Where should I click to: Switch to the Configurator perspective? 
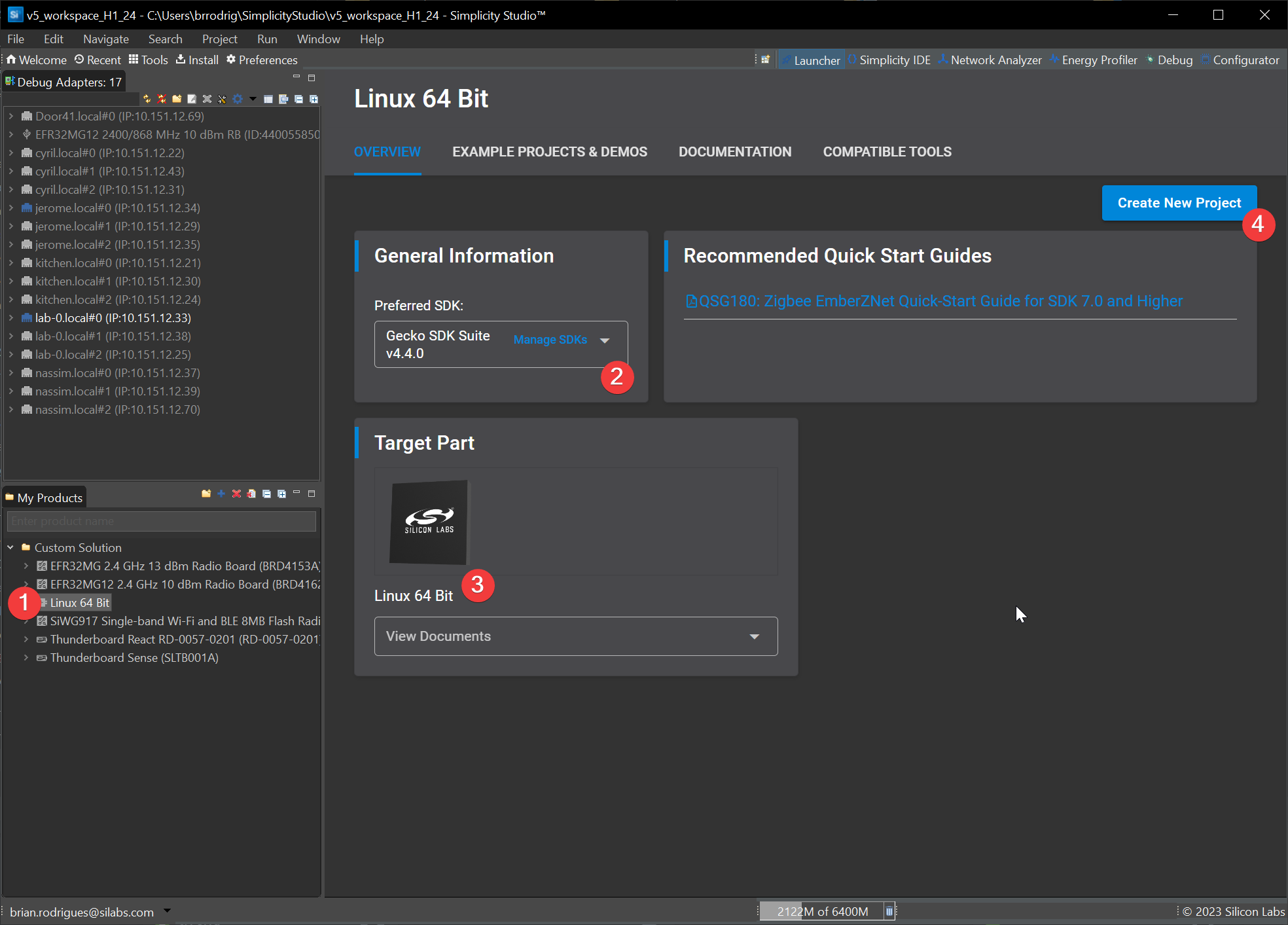point(1240,60)
